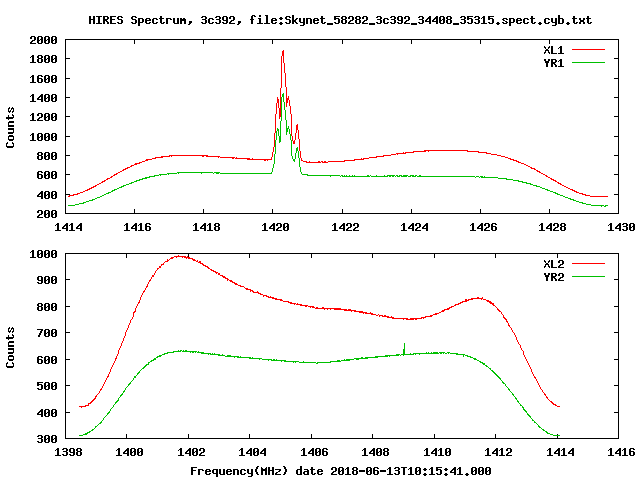Click the 2000 tick label on top plot

tap(43, 40)
